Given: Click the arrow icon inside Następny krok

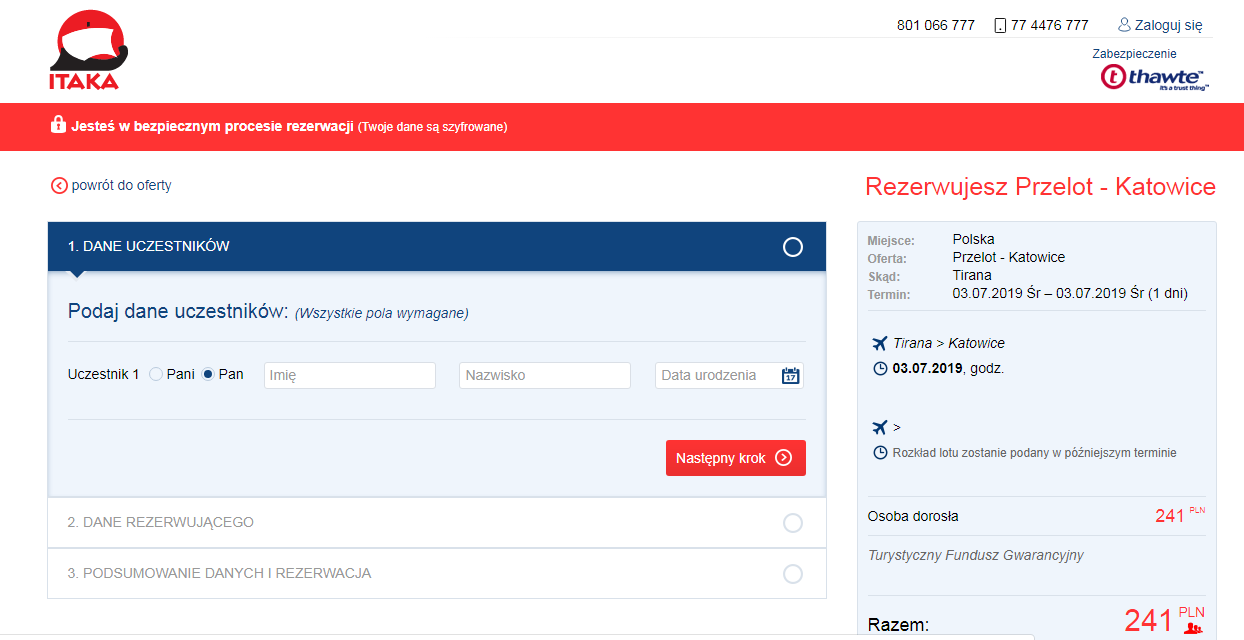Looking at the screenshot, I should (784, 458).
